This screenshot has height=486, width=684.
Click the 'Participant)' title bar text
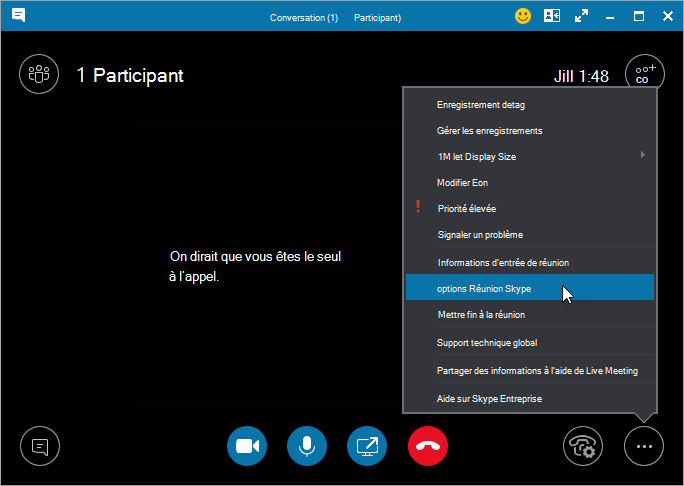(x=377, y=18)
